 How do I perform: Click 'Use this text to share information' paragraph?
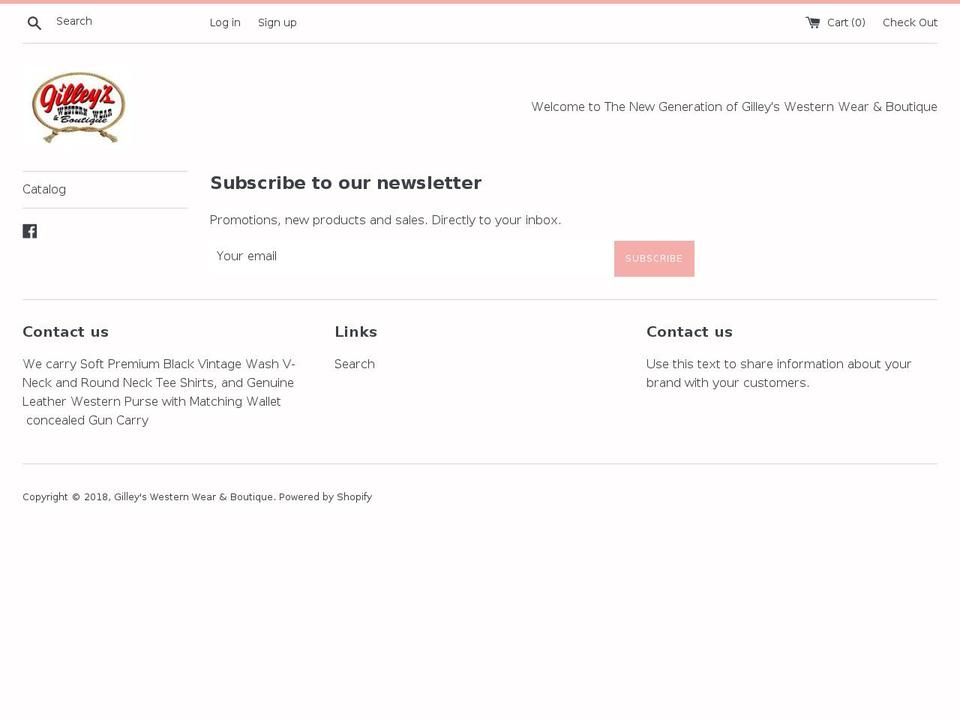coord(779,373)
